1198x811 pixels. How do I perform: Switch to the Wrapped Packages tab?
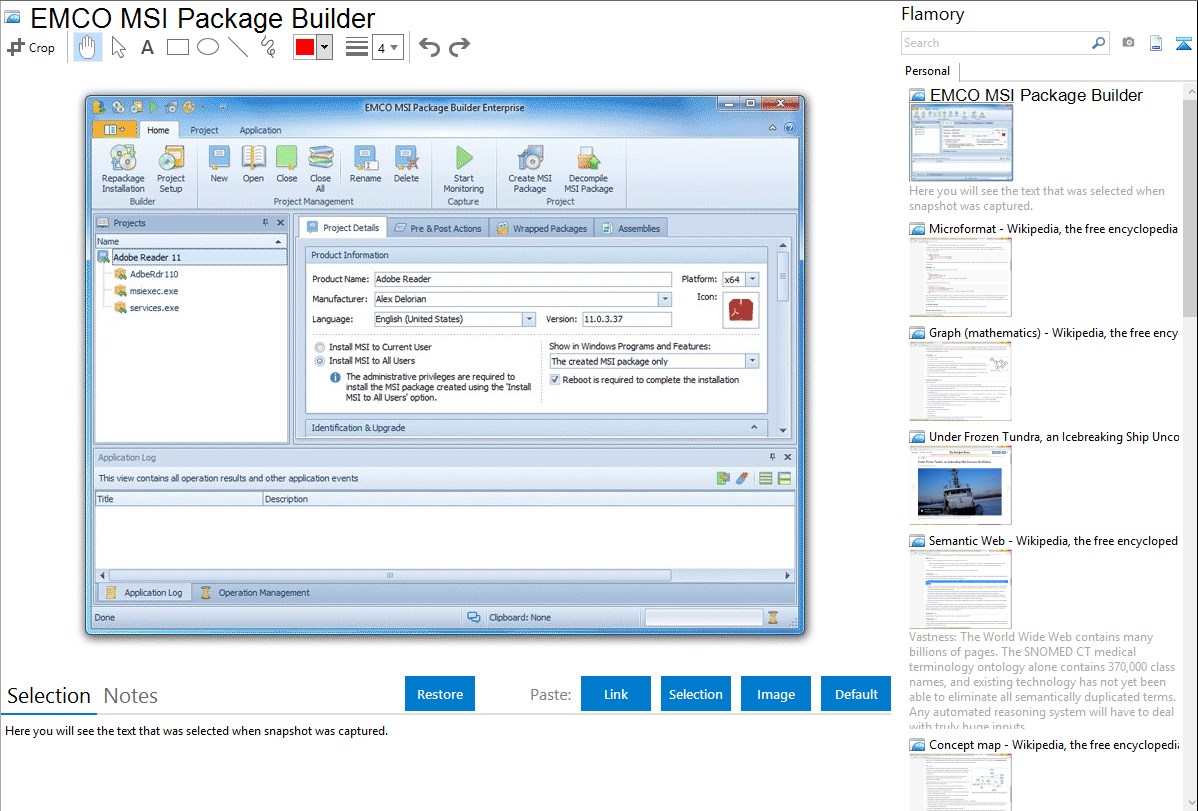click(x=542, y=228)
